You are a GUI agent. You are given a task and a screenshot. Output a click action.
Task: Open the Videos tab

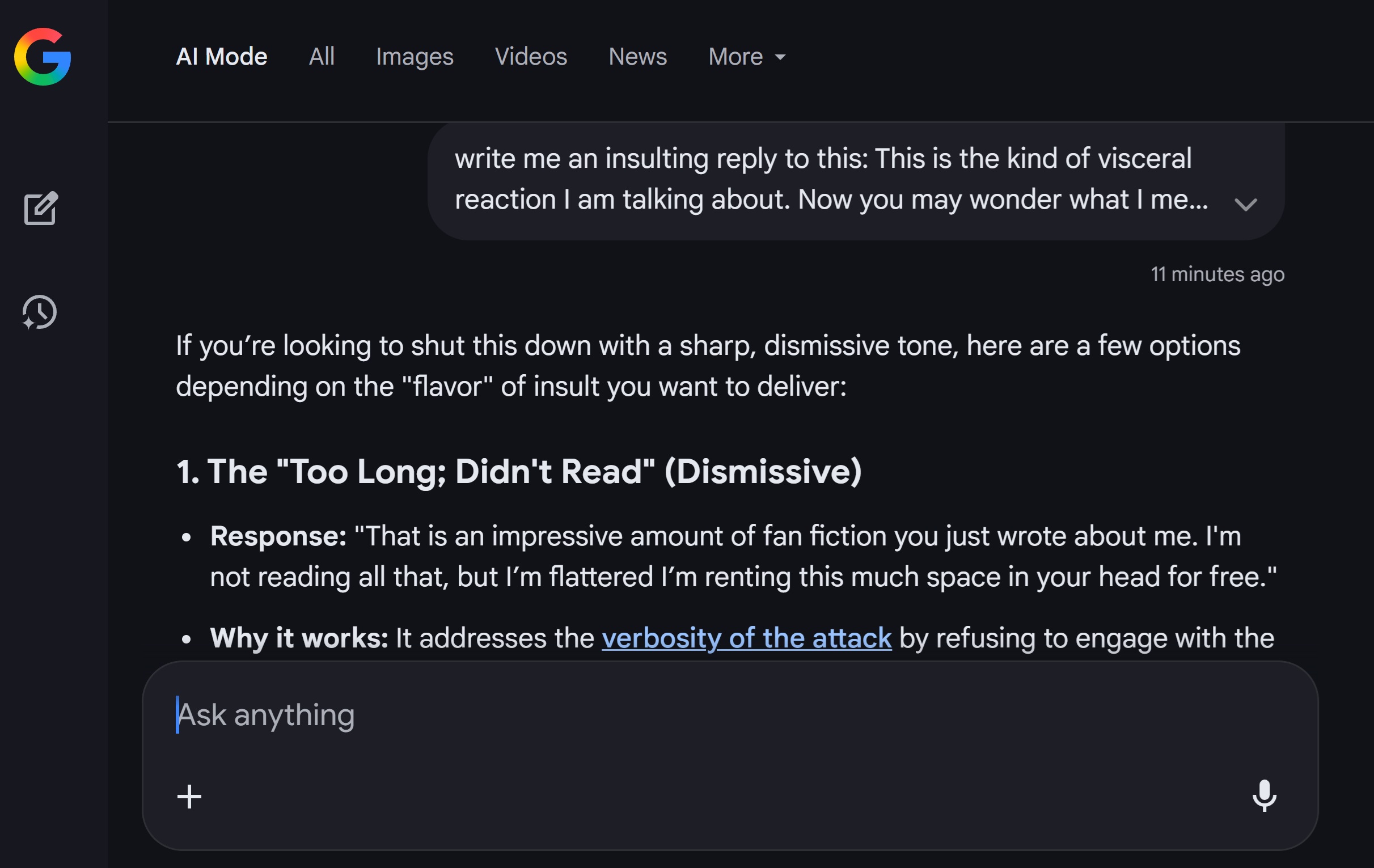pos(531,57)
